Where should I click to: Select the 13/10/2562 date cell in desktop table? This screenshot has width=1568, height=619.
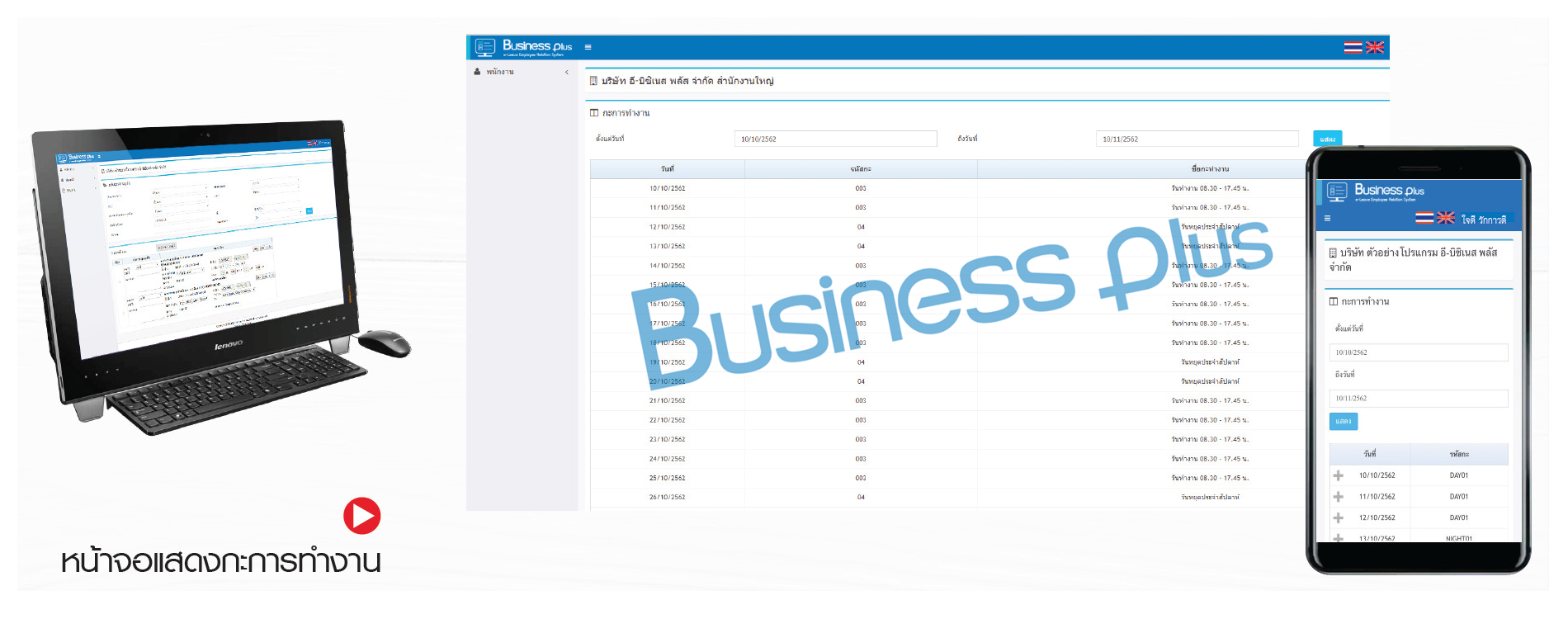coord(667,246)
